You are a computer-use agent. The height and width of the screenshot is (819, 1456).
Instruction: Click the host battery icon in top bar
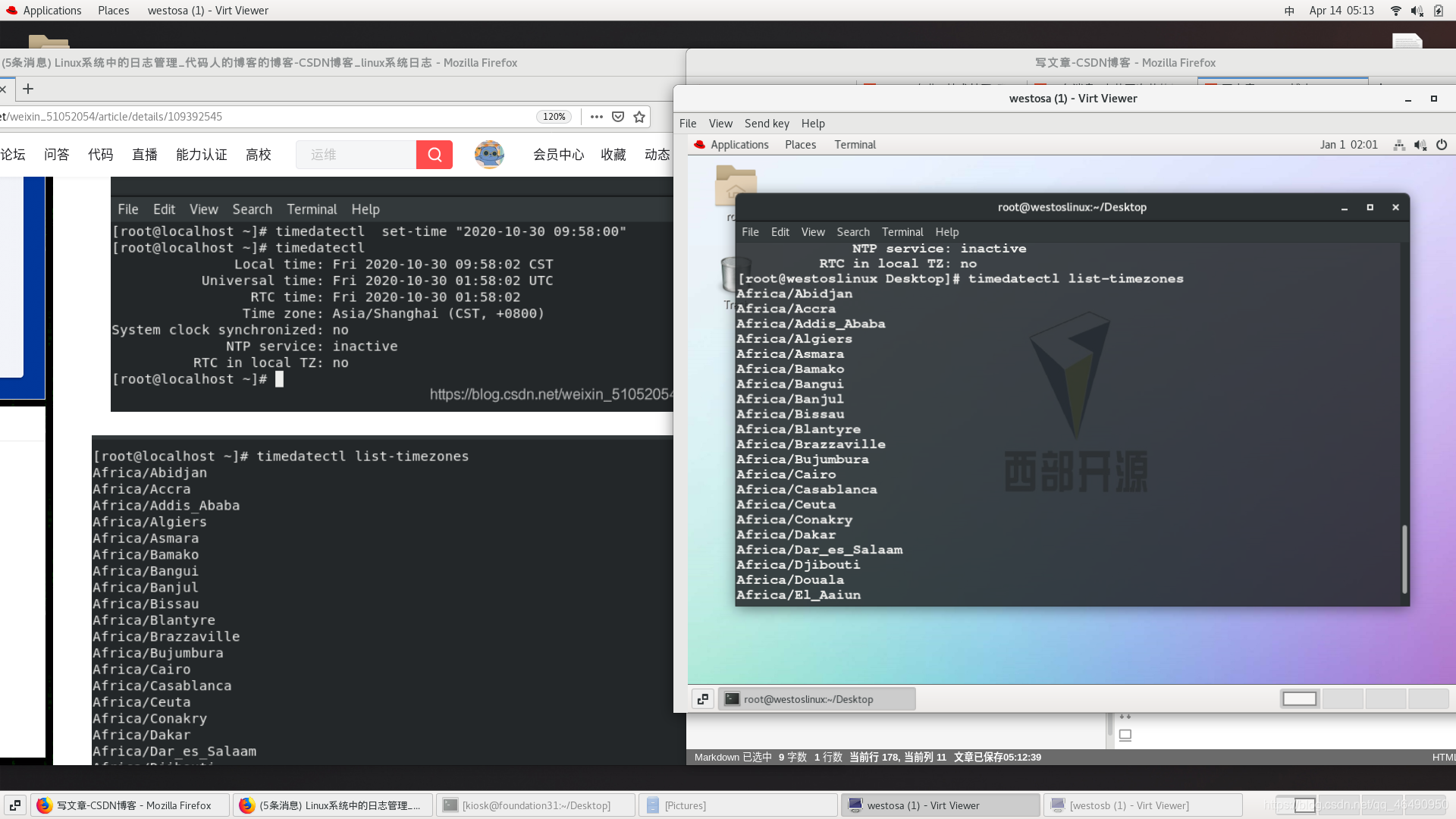click(x=1439, y=11)
